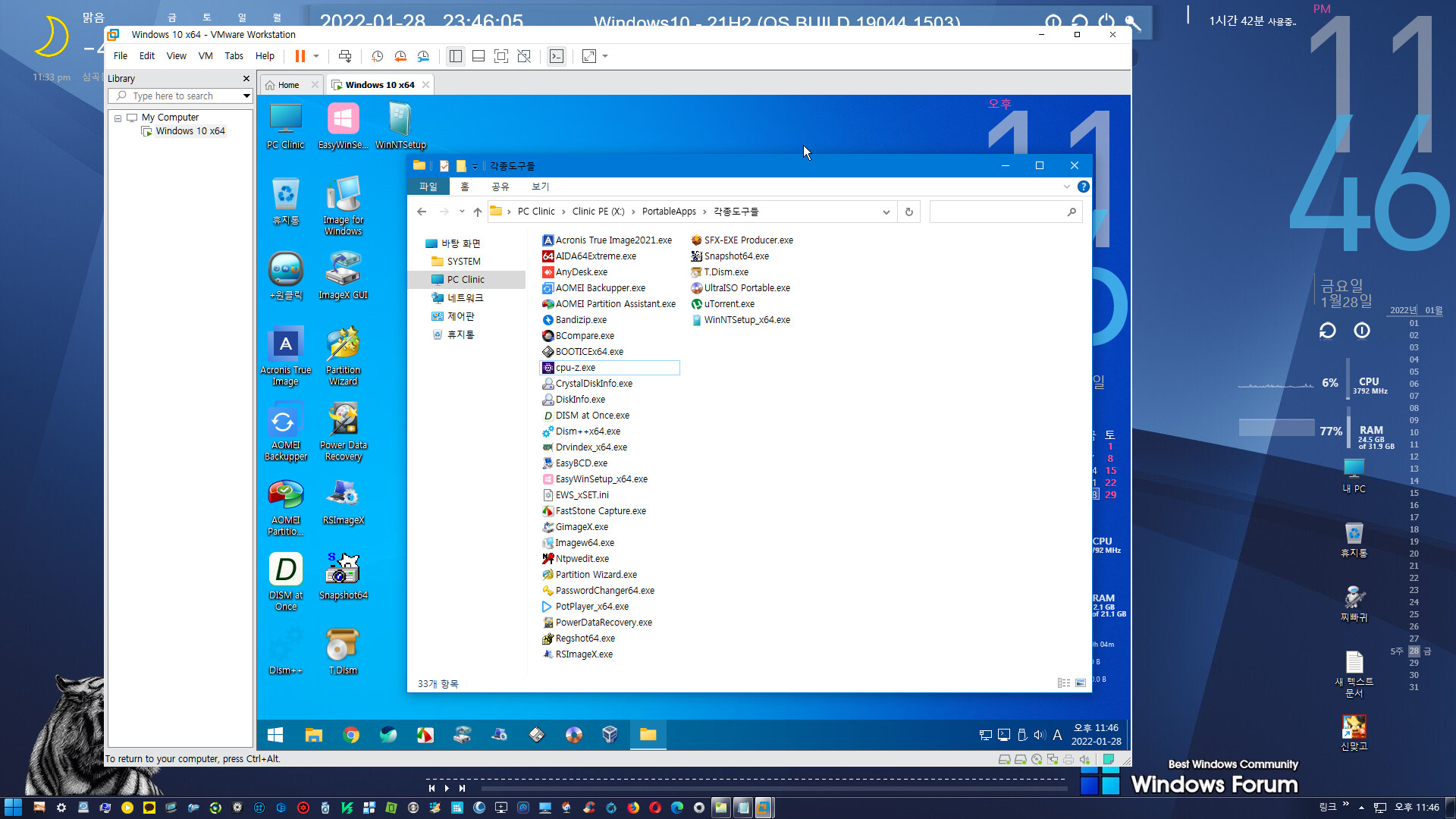This screenshot has height=819, width=1456.
Task: Enter full screen mode in VMware
Action: pos(501,56)
